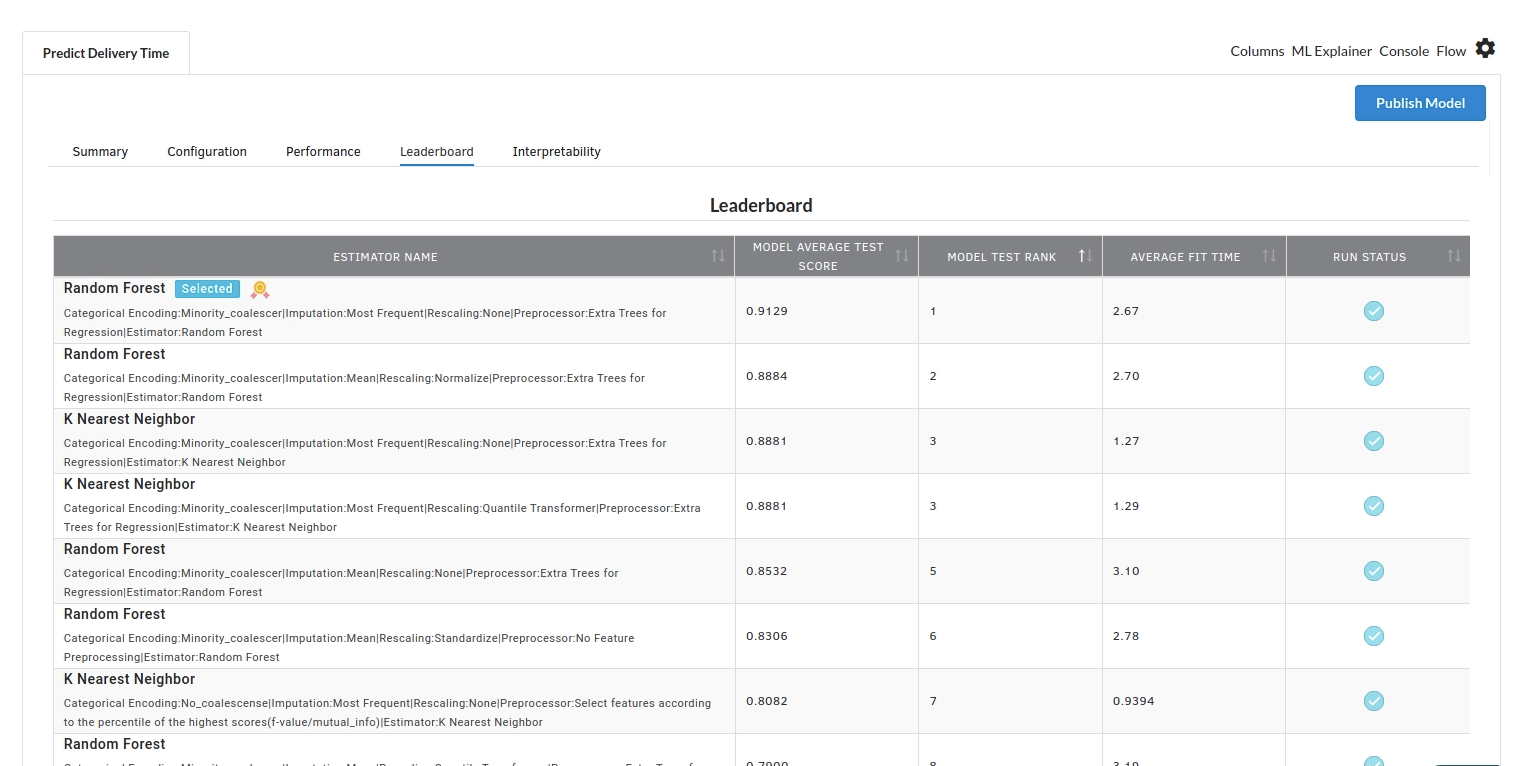Viewport: 1528px width, 766px height.
Task: Click the fit time value 2.78
Action: click(x=1126, y=636)
